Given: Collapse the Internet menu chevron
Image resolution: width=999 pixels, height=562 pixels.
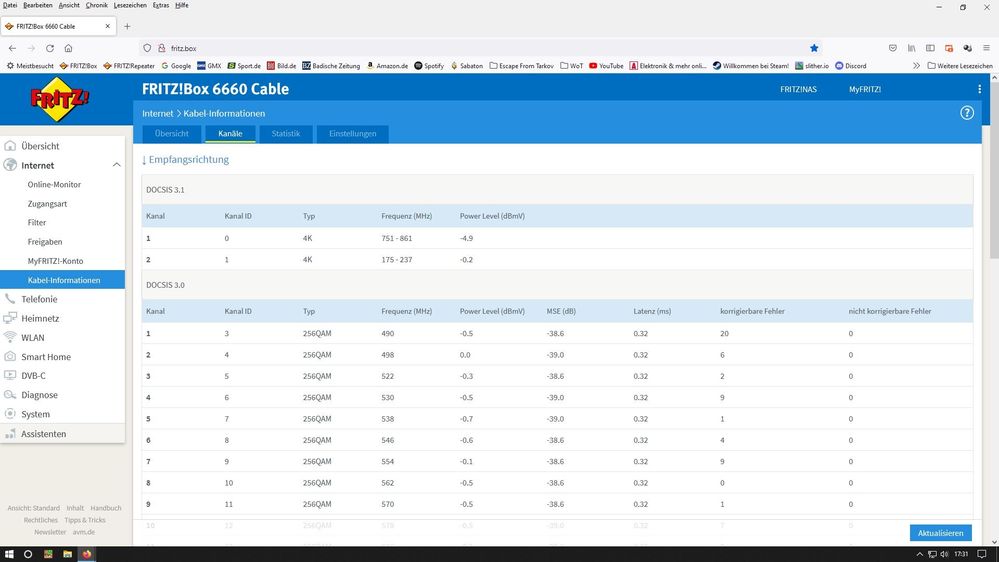Looking at the screenshot, I should click(x=116, y=165).
